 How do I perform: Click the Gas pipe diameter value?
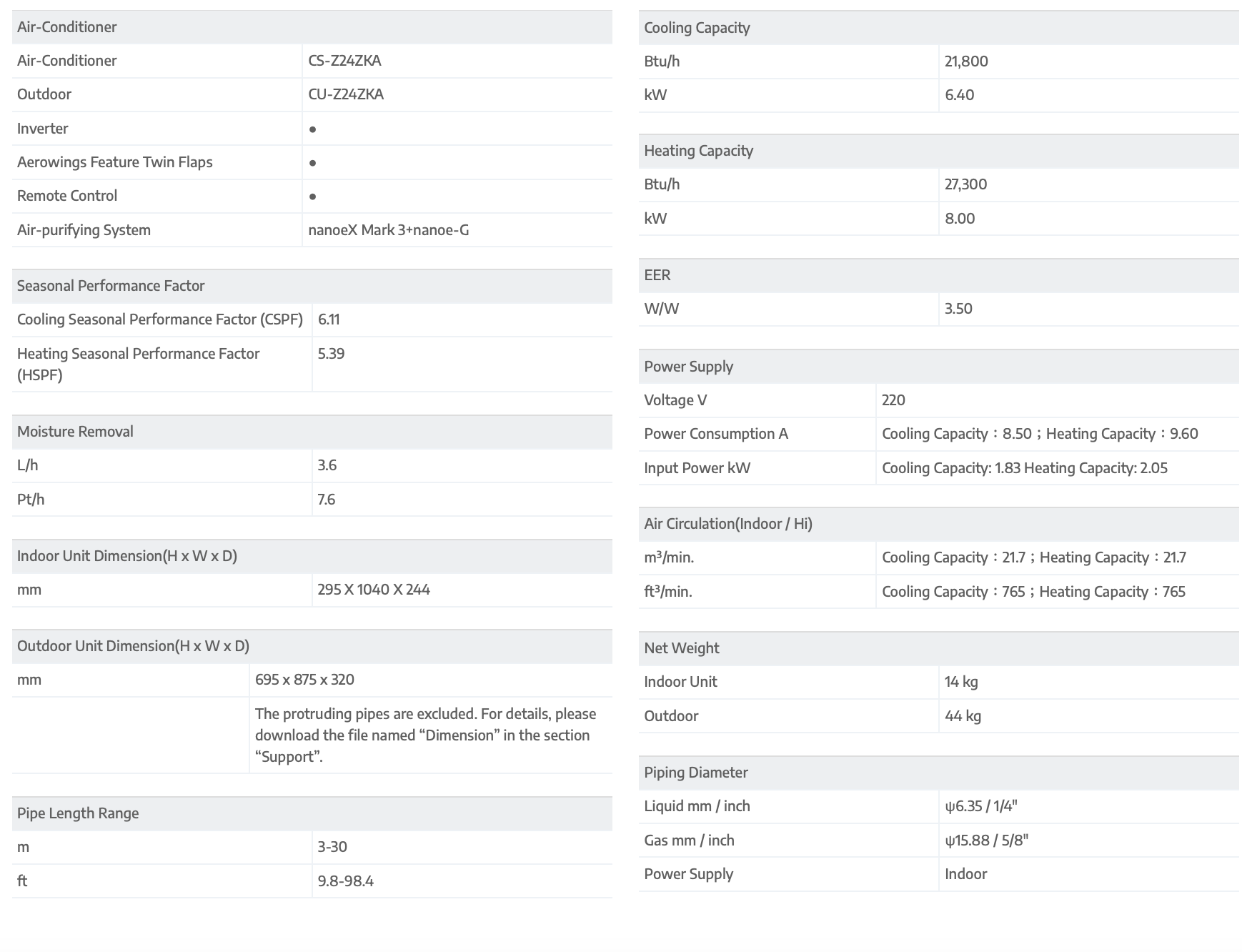click(986, 841)
